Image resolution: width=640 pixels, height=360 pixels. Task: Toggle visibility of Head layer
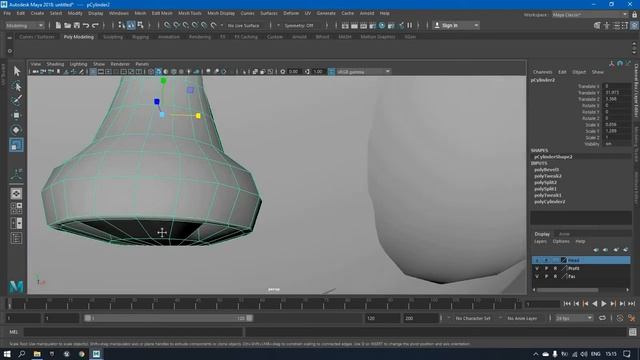[537, 260]
